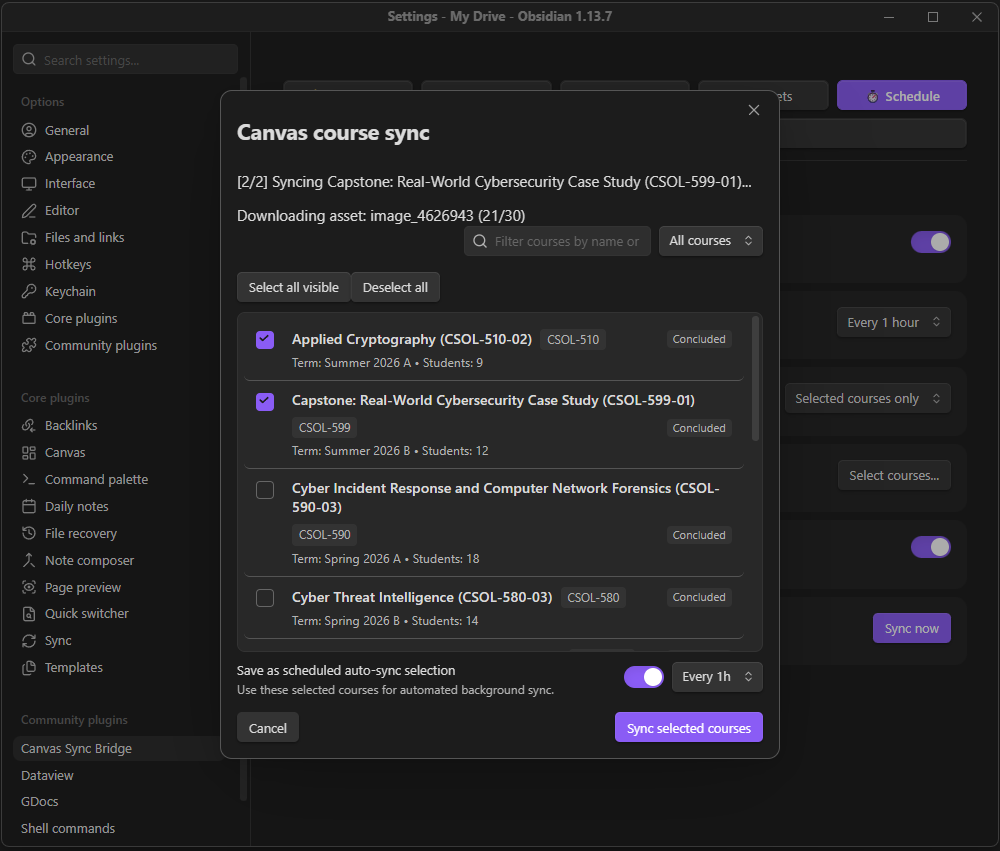Click the Hotkeys command-key icon

(29, 264)
